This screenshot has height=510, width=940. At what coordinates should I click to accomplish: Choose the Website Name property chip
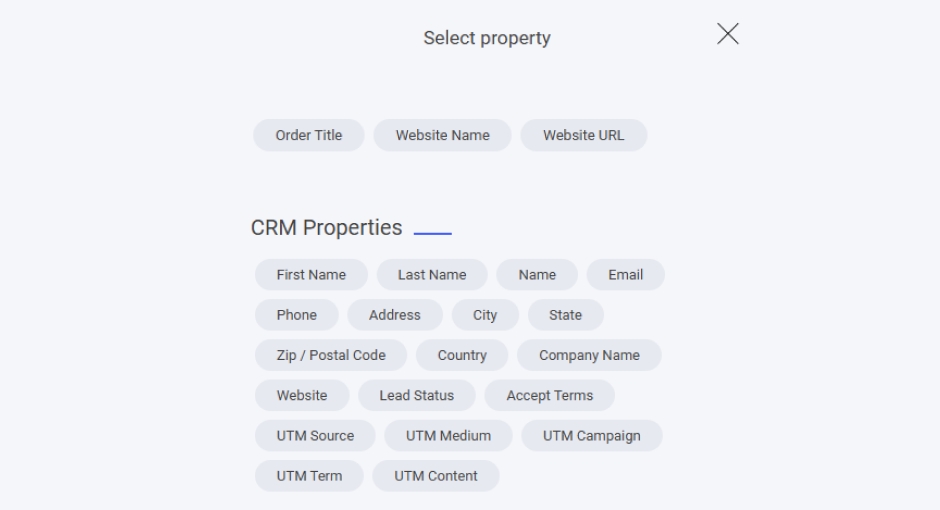pyautogui.click(x=443, y=136)
